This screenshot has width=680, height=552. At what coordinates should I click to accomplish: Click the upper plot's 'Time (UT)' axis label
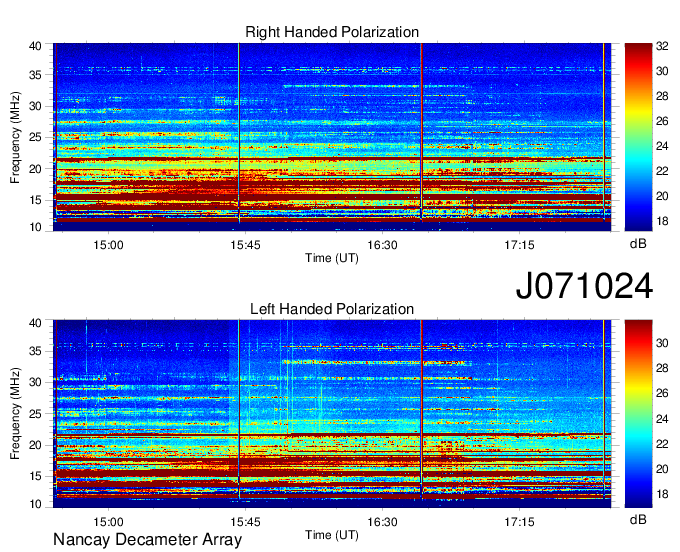[332, 258]
